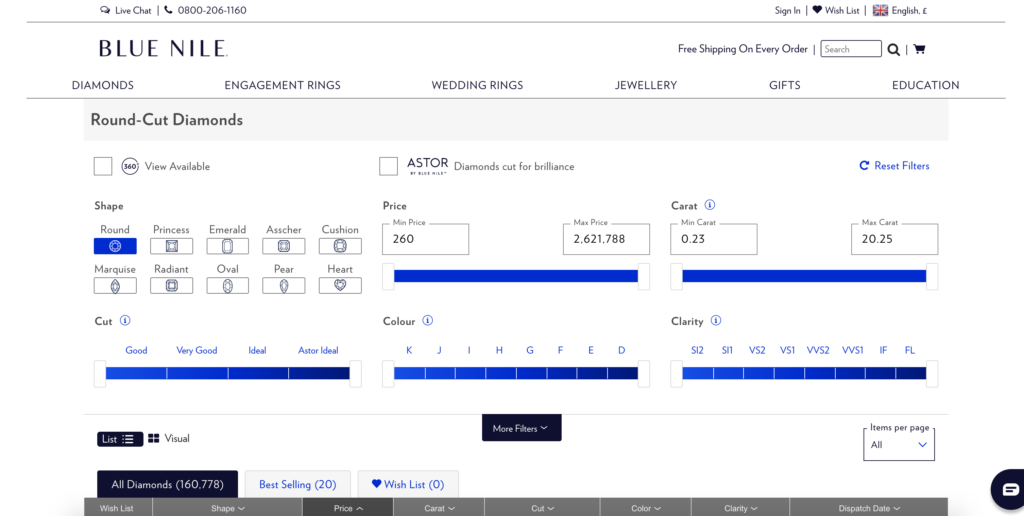The image size is (1024, 516).
Task: Click the phone icon next to 0800-206-1160
Action: (168, 10)
